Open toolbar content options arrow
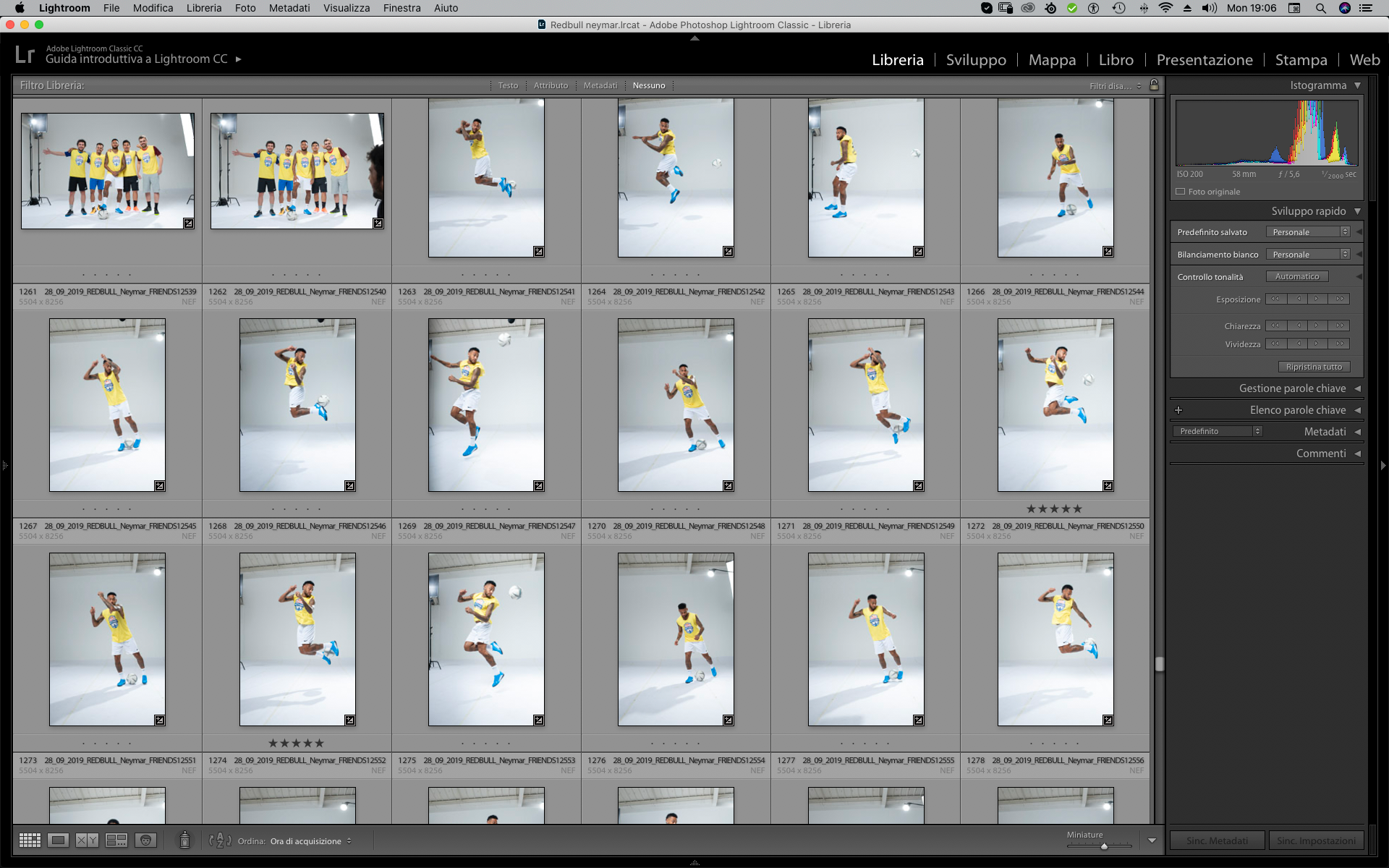This screenshot has height=868, width=1389. 1152,841
